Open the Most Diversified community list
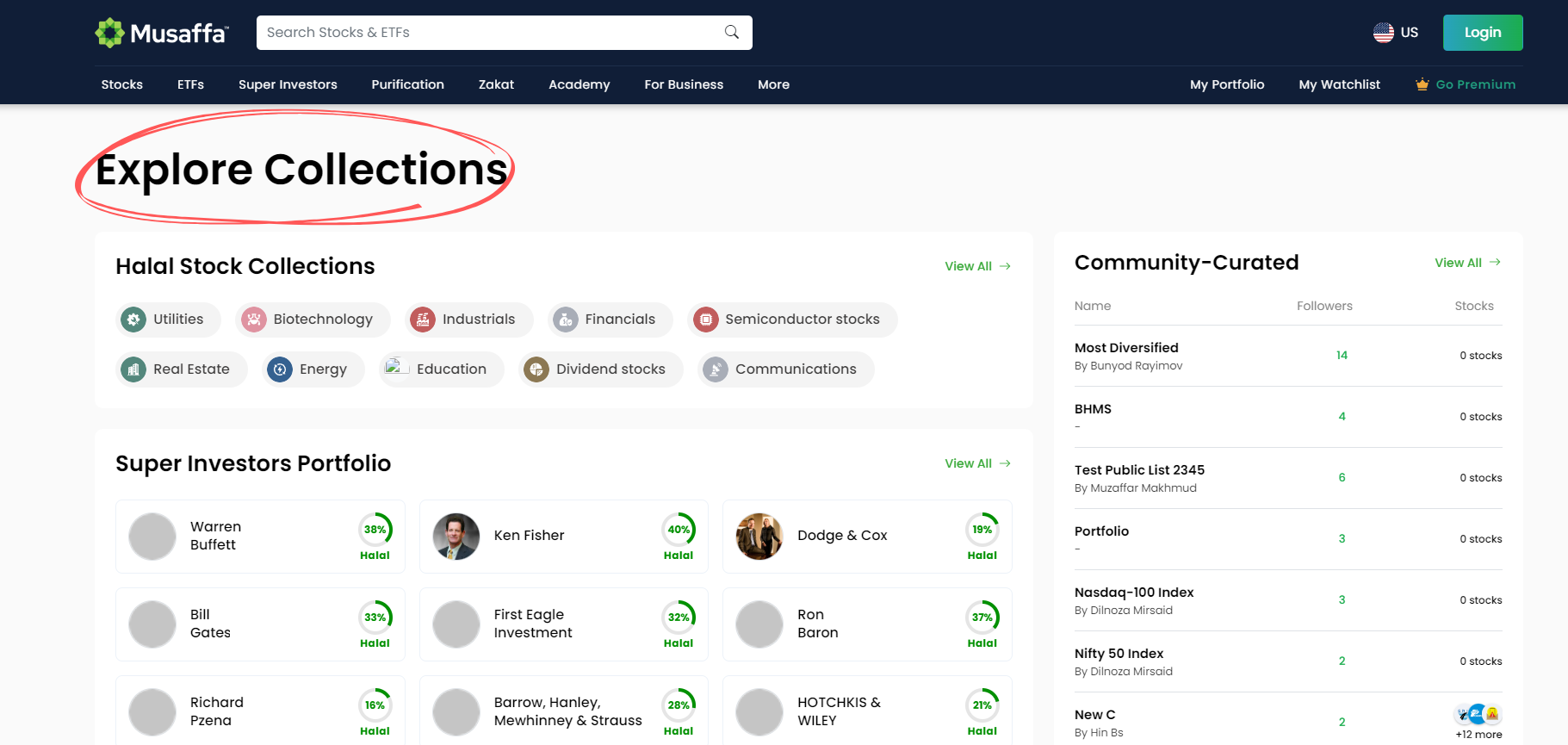The image size is (1568, 745). (x=1126, y=348)
